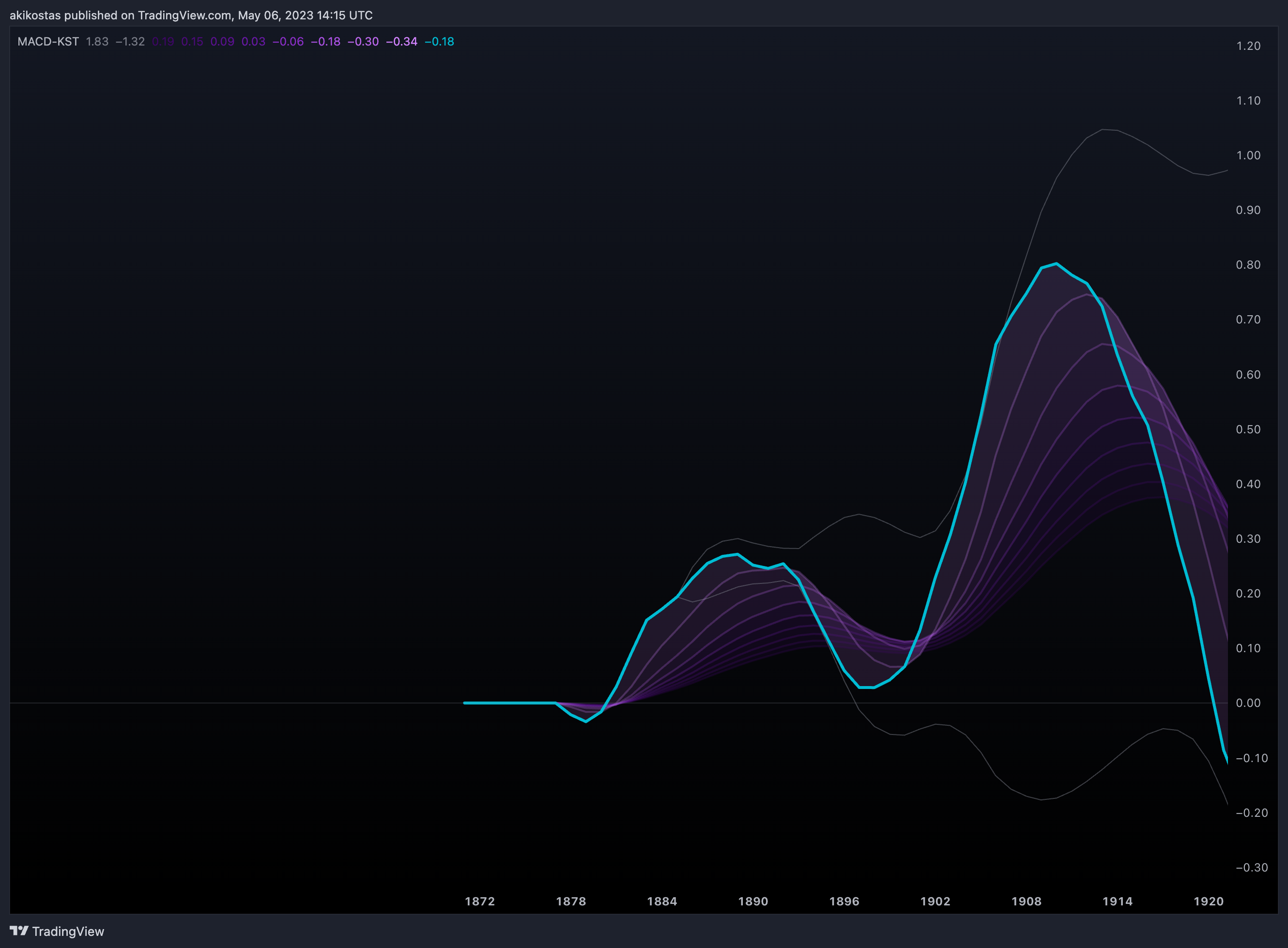
Task: Click the positive 0.30 price axis label
Action: (x=1248, y=539)
